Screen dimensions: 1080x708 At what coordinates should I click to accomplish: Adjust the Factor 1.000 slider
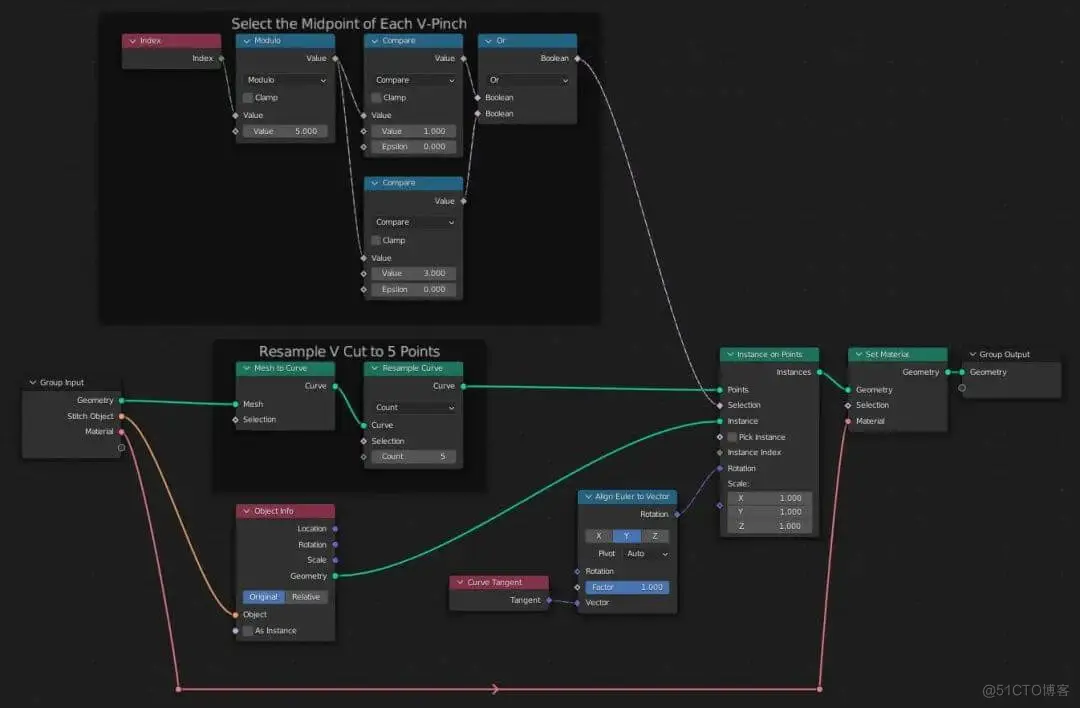pos(627,587)
